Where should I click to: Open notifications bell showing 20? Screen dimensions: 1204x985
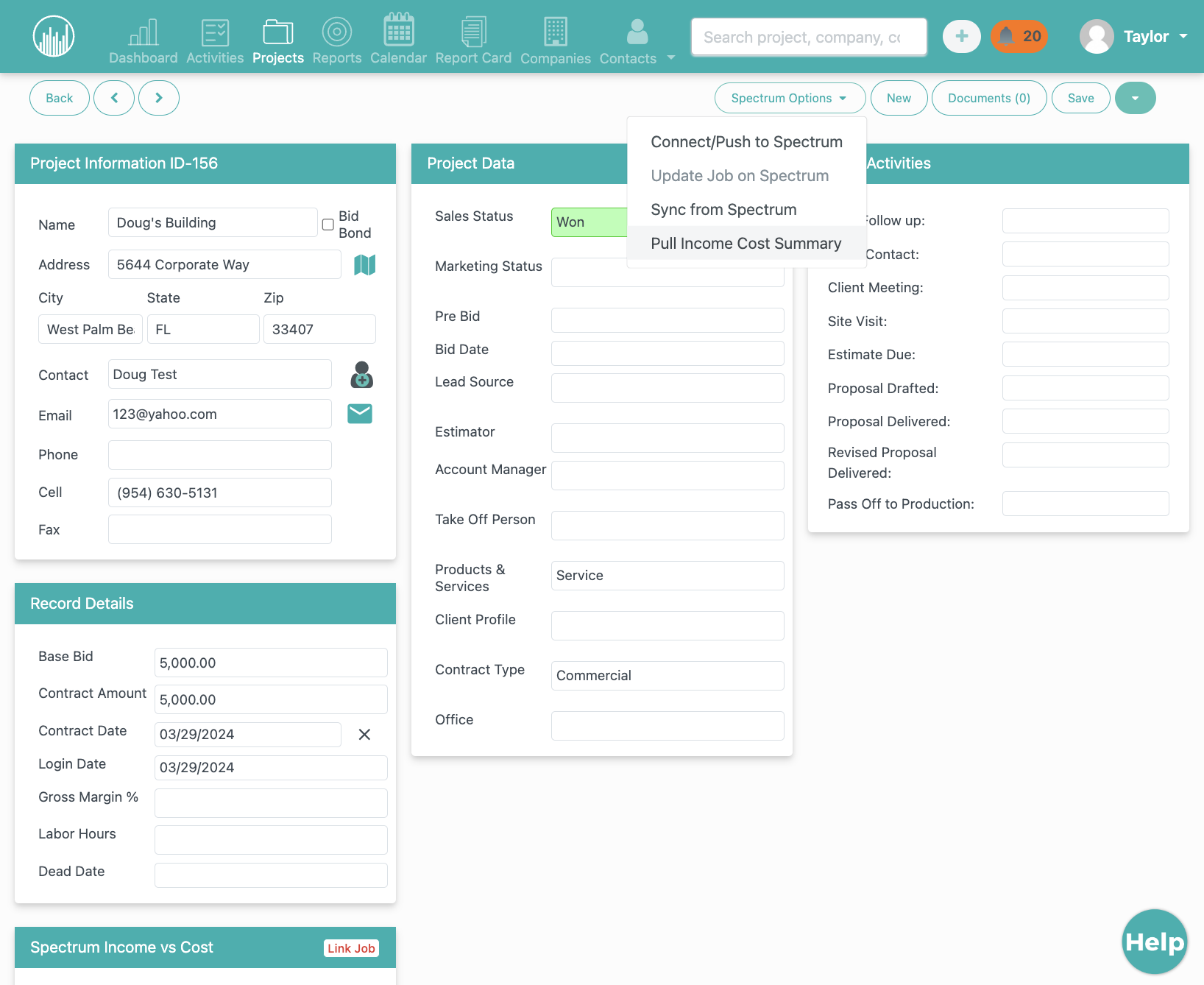pyautogui.click(x=1019, y=36)
